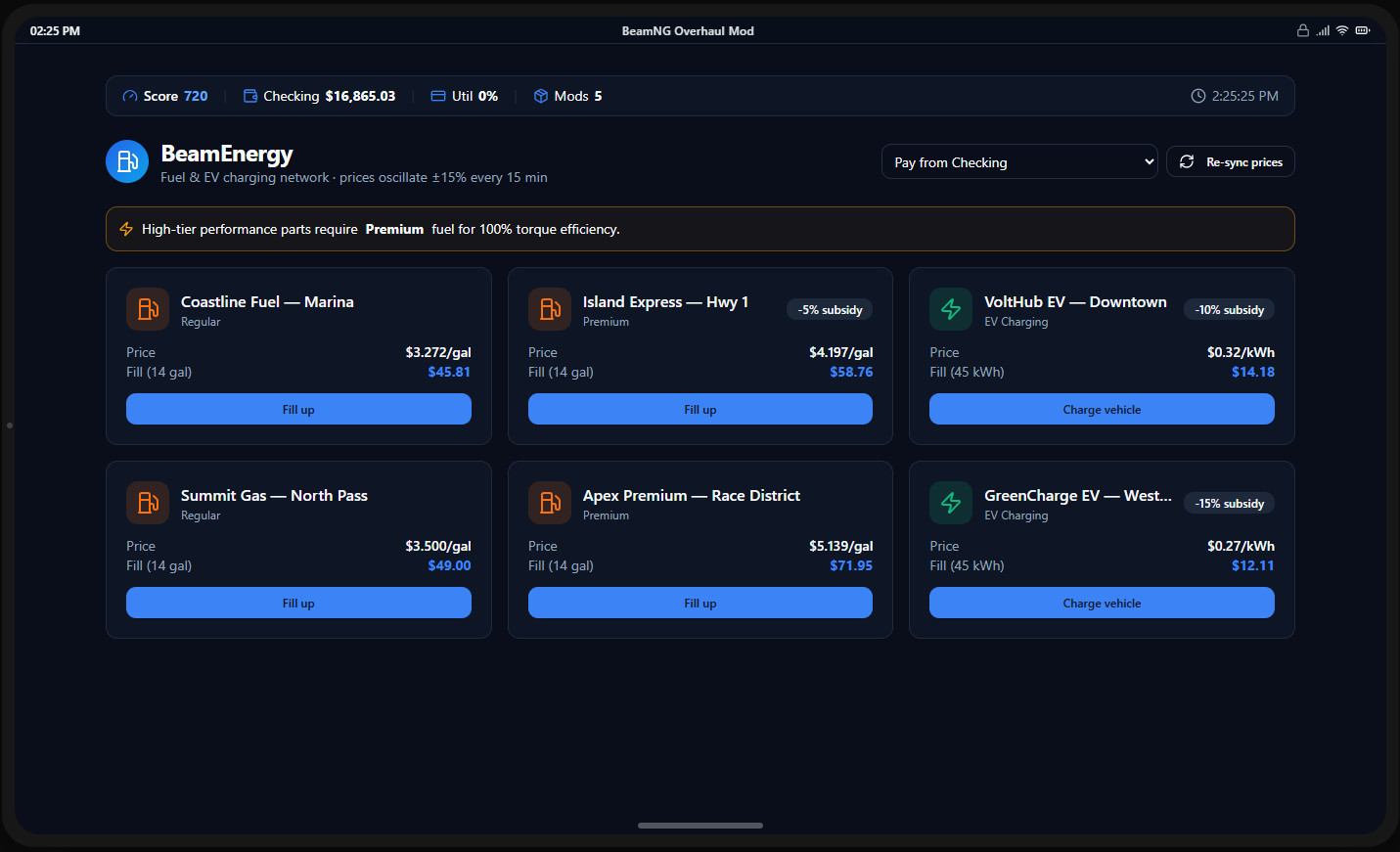This screenshot has width=1400, height=852.
Task: Click the GreenCharge EV lightning icon
Action: (951, 503)
